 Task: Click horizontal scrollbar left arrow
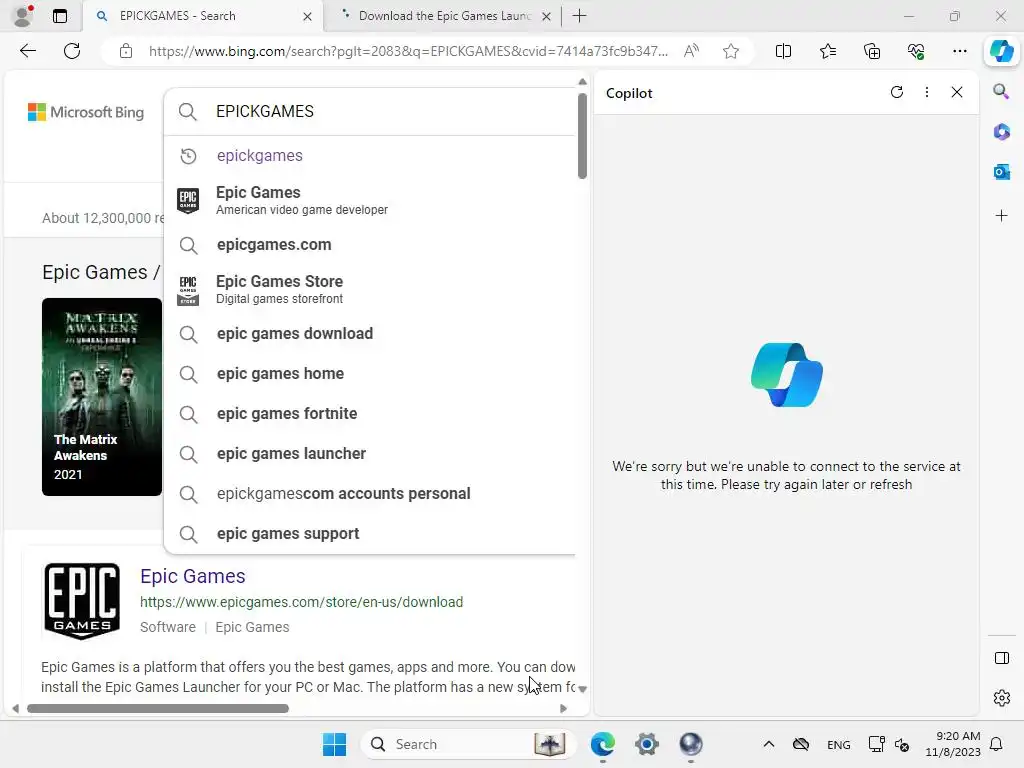[x=16, y=709]
